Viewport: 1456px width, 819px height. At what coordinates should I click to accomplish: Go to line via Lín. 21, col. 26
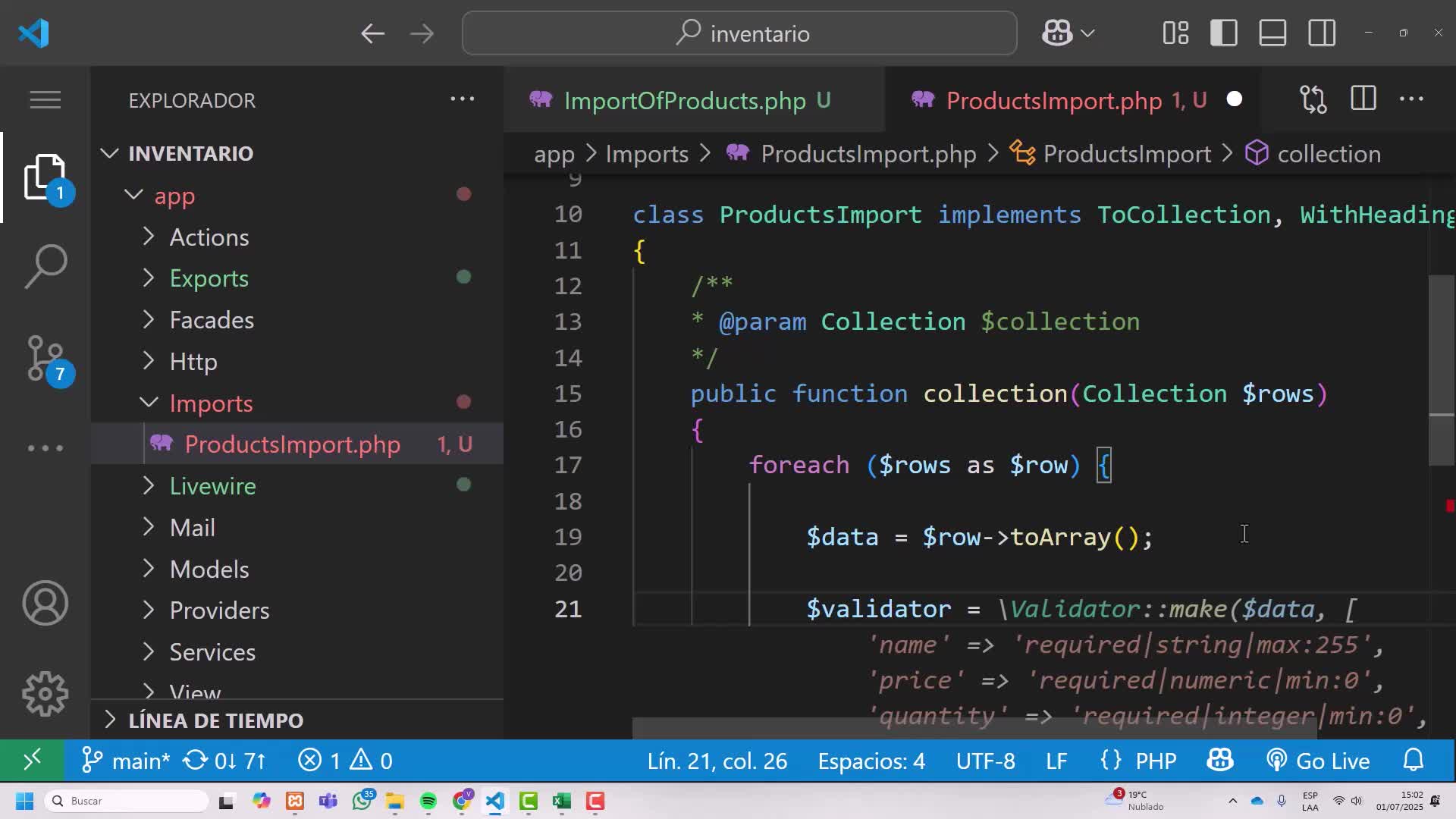pos(717,761)
